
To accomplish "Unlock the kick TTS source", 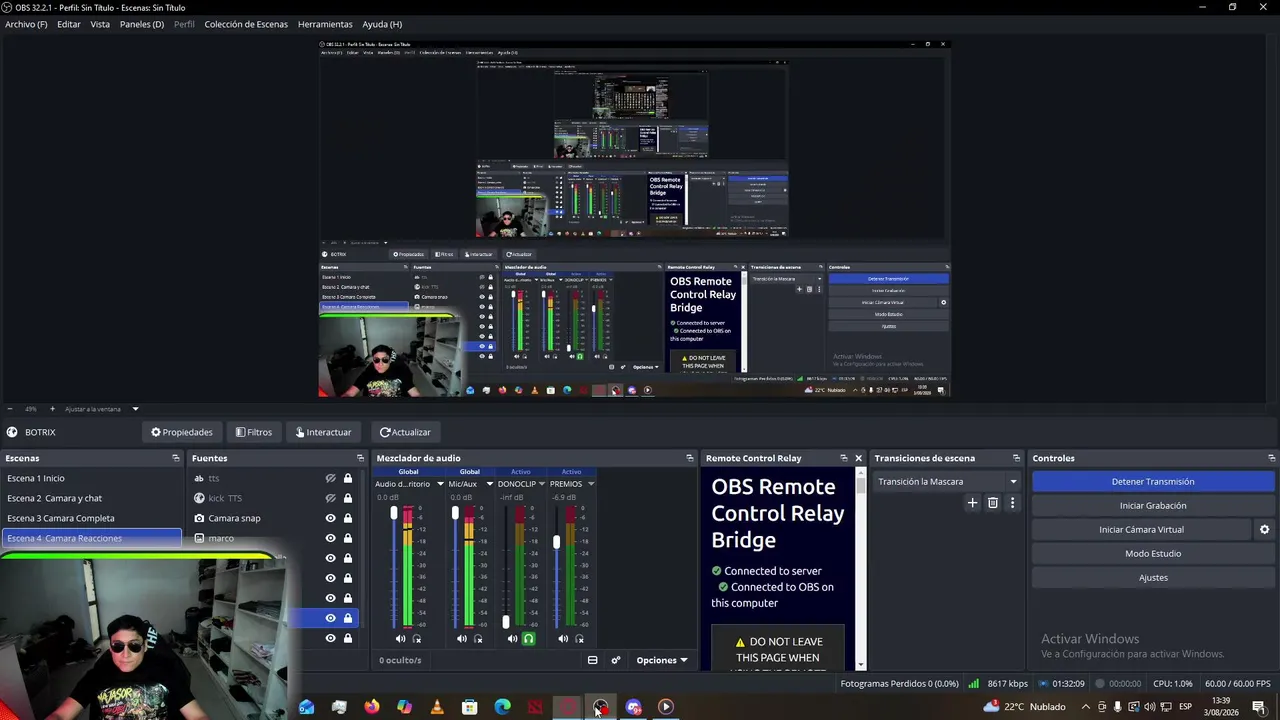I will 348,498.
